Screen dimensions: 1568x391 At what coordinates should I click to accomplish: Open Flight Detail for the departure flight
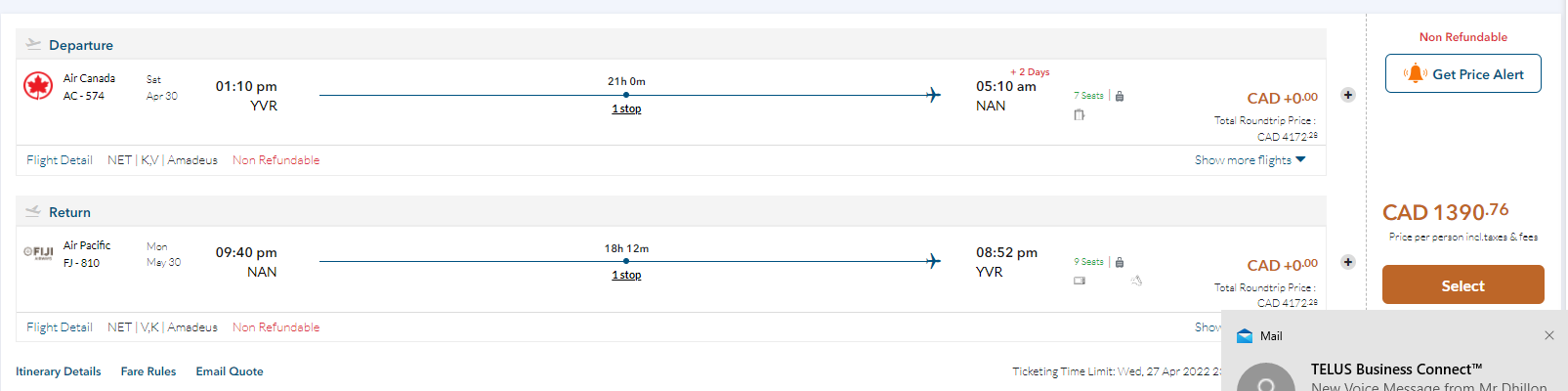[x=60, y=160]
